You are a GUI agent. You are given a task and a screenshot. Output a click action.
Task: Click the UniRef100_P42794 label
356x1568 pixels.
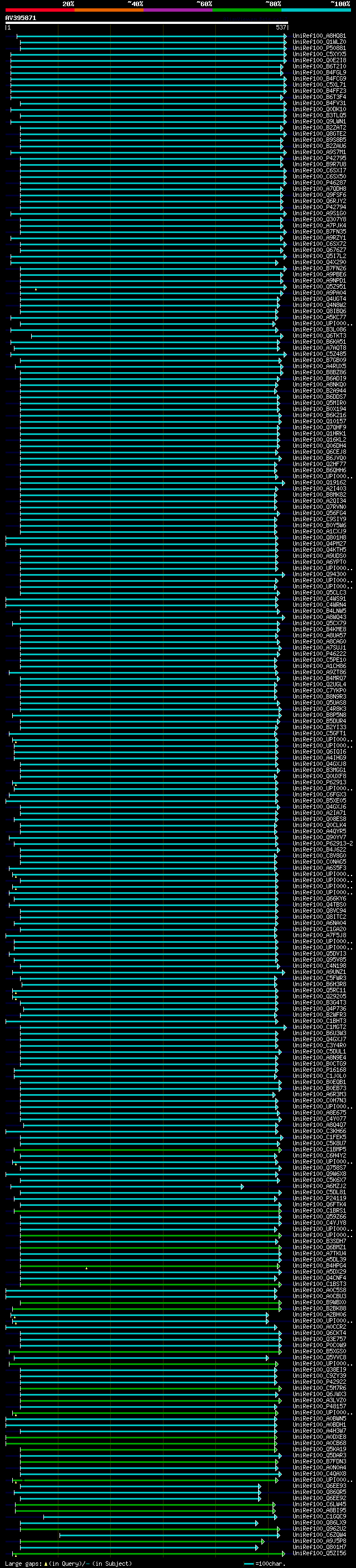319,207
